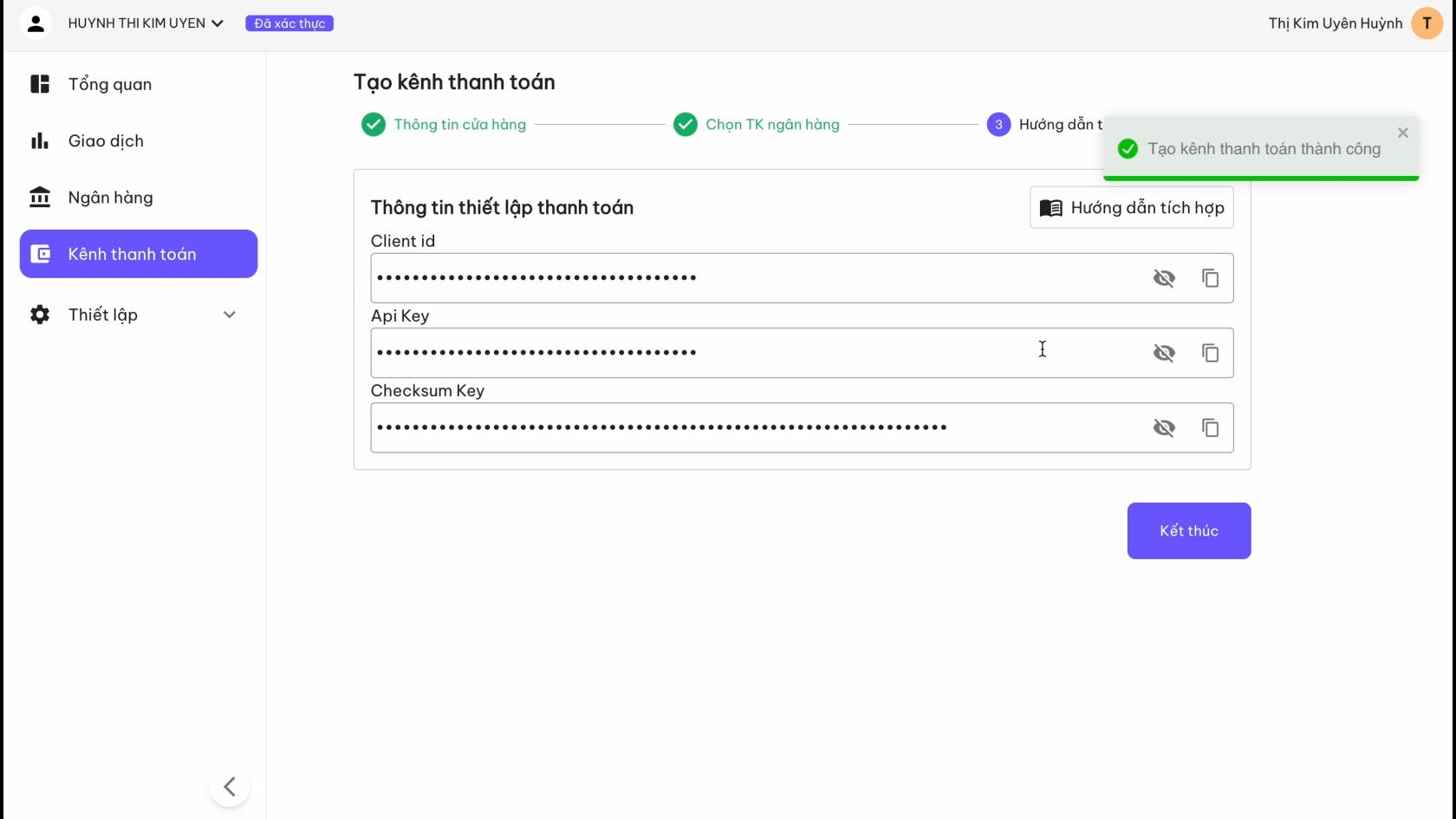Click the Thiết lập gear icon

tap(40, 315)
